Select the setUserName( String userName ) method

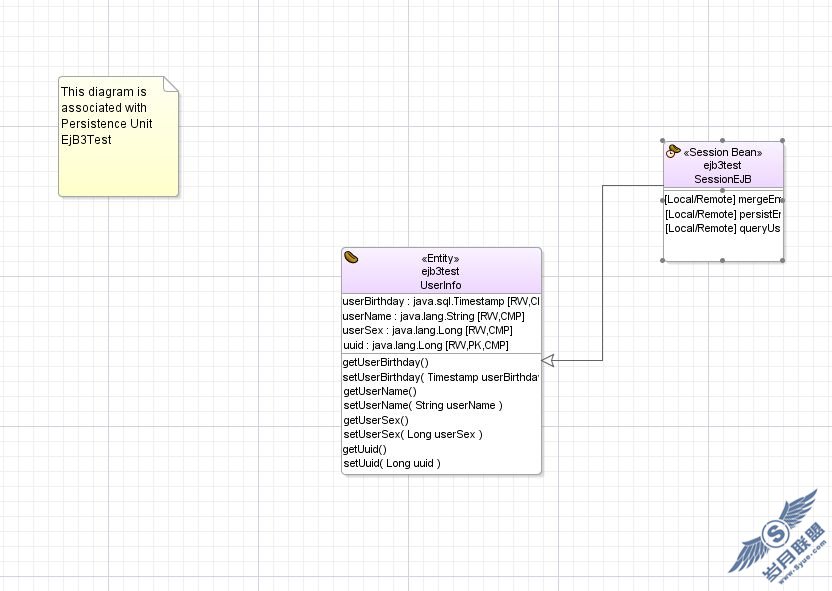coord(423,405)
